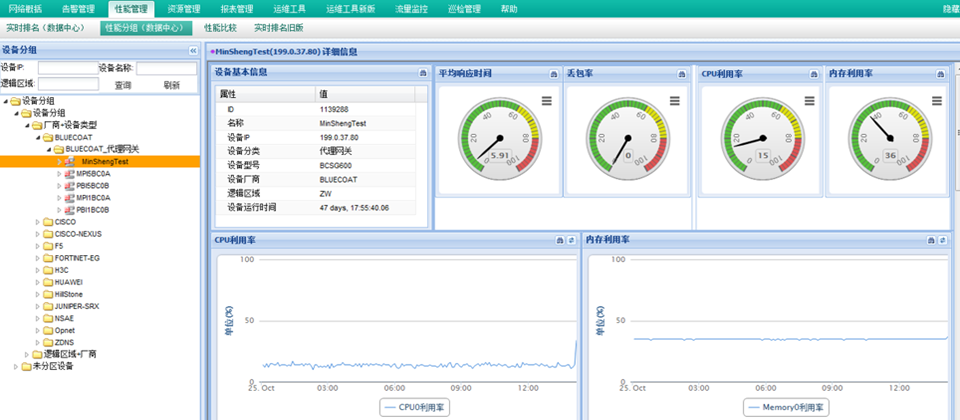Focus the 设备IP input field
Image resolution: width=960 pixels, height=420 pixels.
(x=68, y=68)
